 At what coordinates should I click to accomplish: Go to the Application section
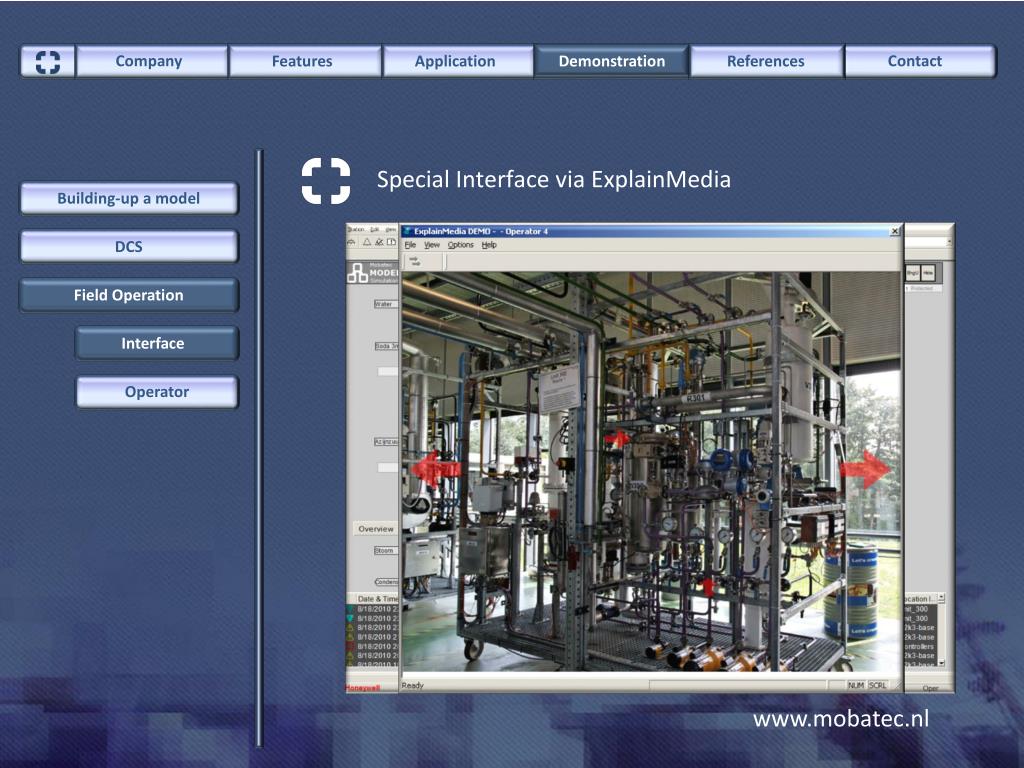458,61
